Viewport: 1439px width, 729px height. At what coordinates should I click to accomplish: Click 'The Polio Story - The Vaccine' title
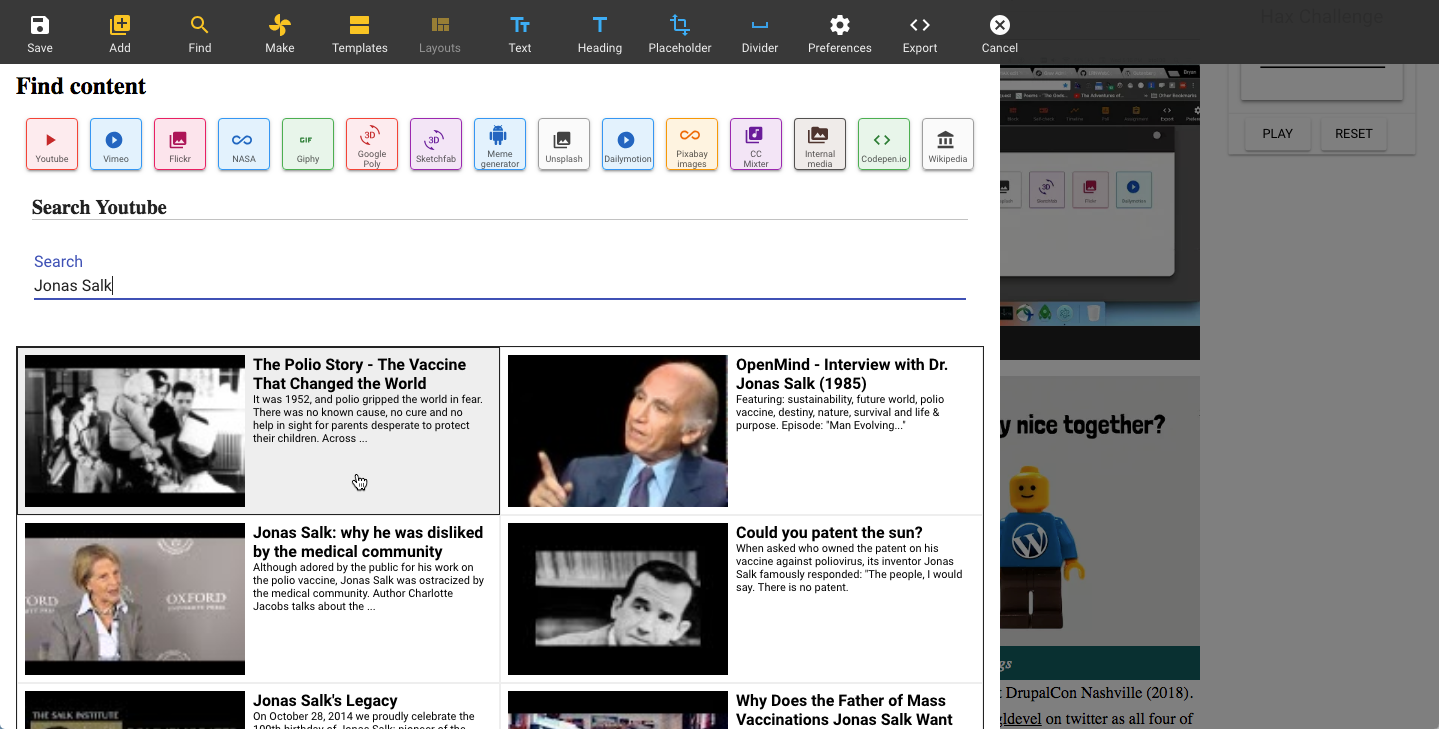[360, 374]
